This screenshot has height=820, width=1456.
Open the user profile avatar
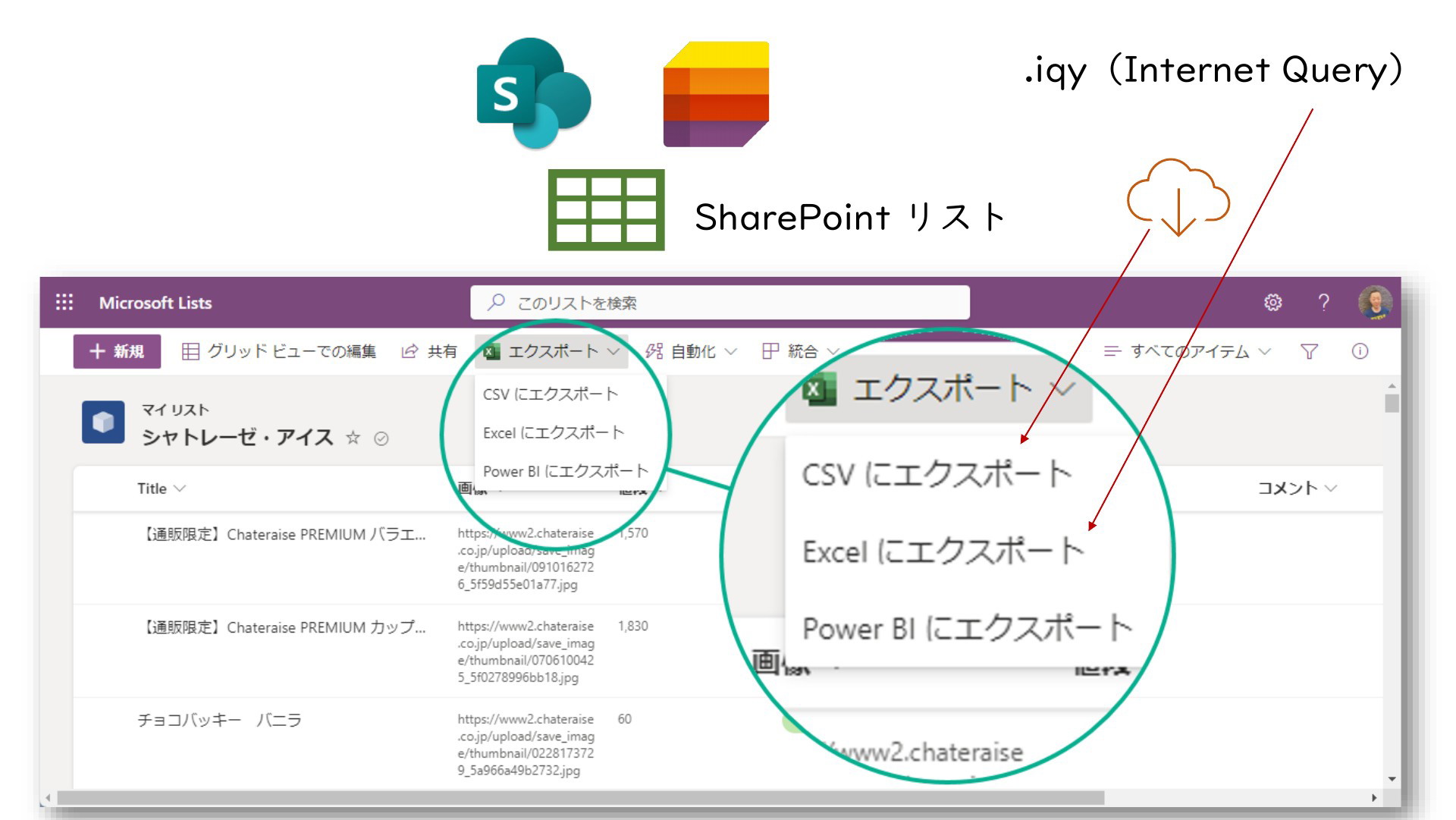pyautogui.click(x=1375, y=302)
